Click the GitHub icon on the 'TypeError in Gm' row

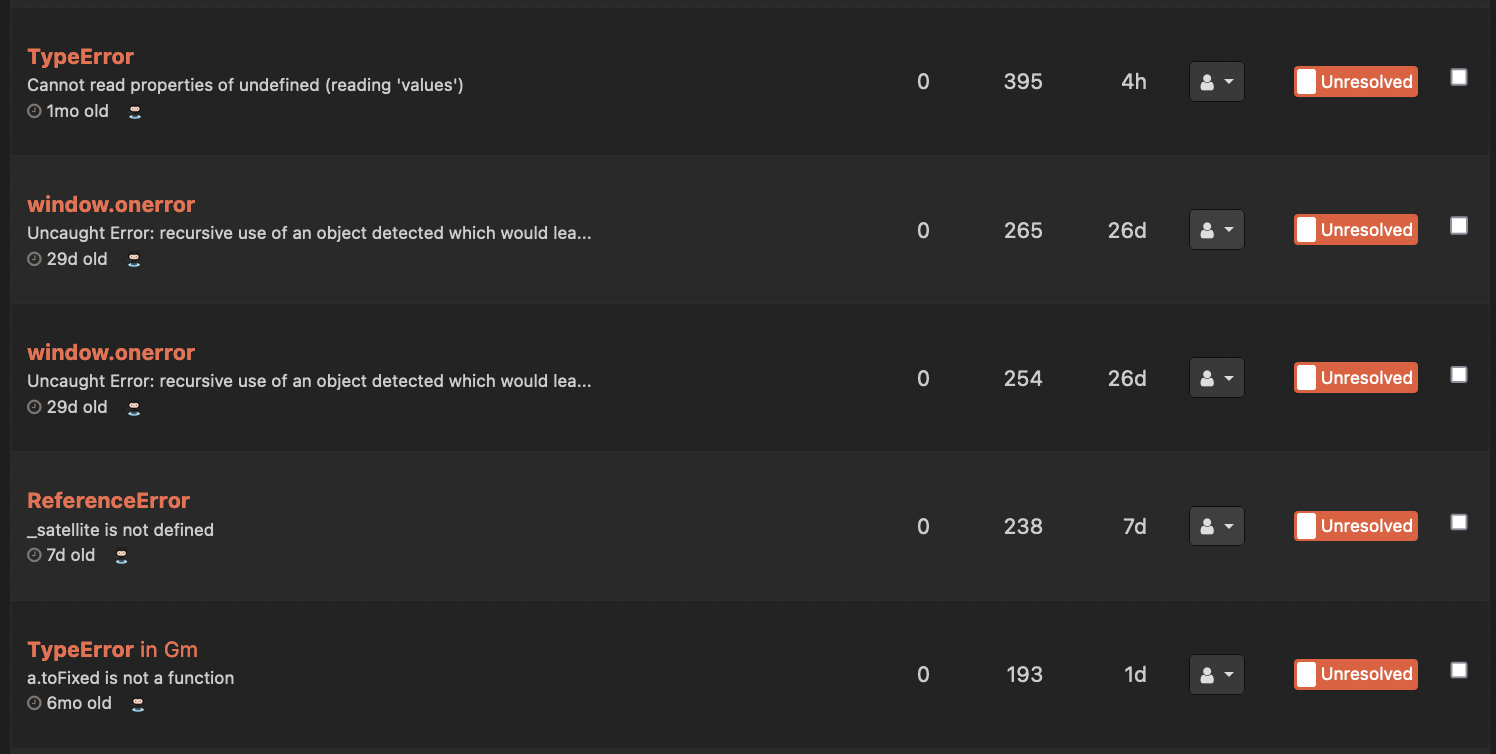[x=137, y=704]
